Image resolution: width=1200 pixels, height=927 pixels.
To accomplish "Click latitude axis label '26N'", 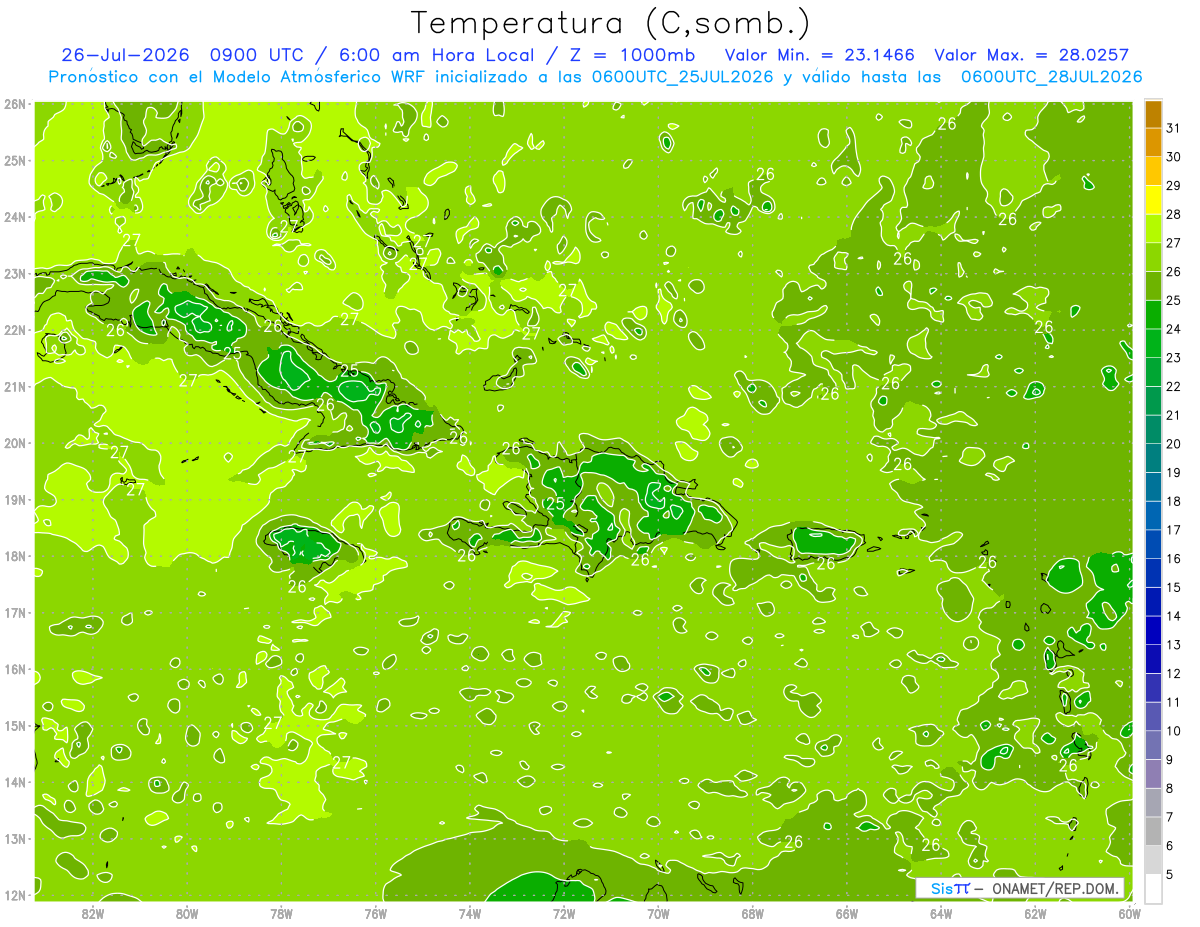I will point(14,104).
